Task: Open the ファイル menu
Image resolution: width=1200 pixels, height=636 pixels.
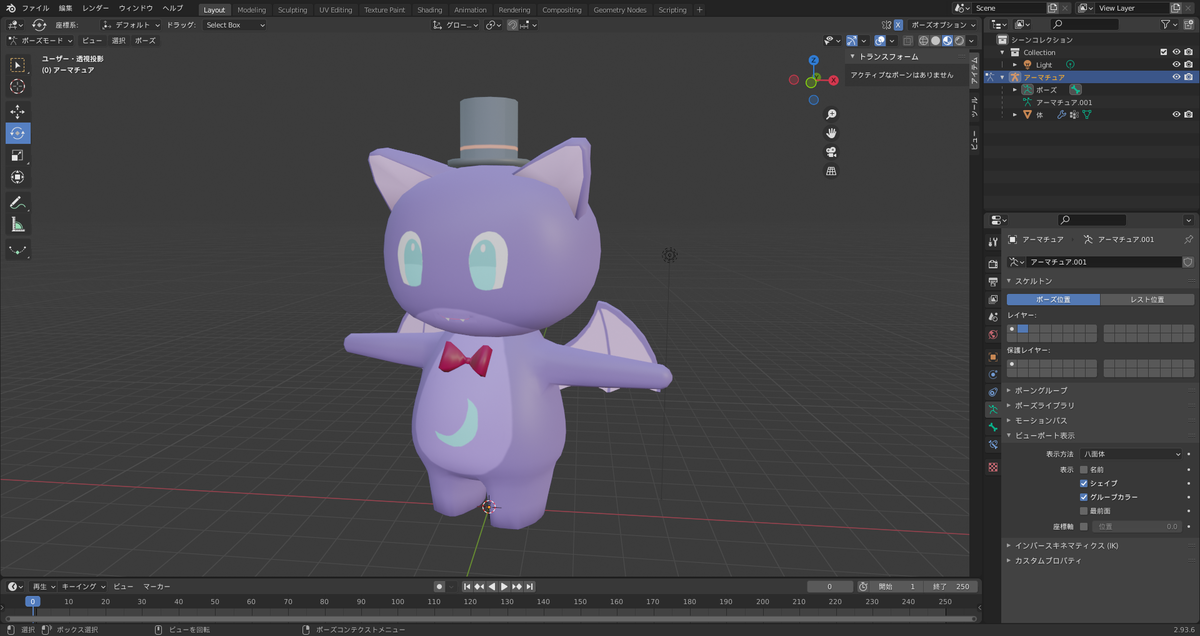Action: [35, 8]
